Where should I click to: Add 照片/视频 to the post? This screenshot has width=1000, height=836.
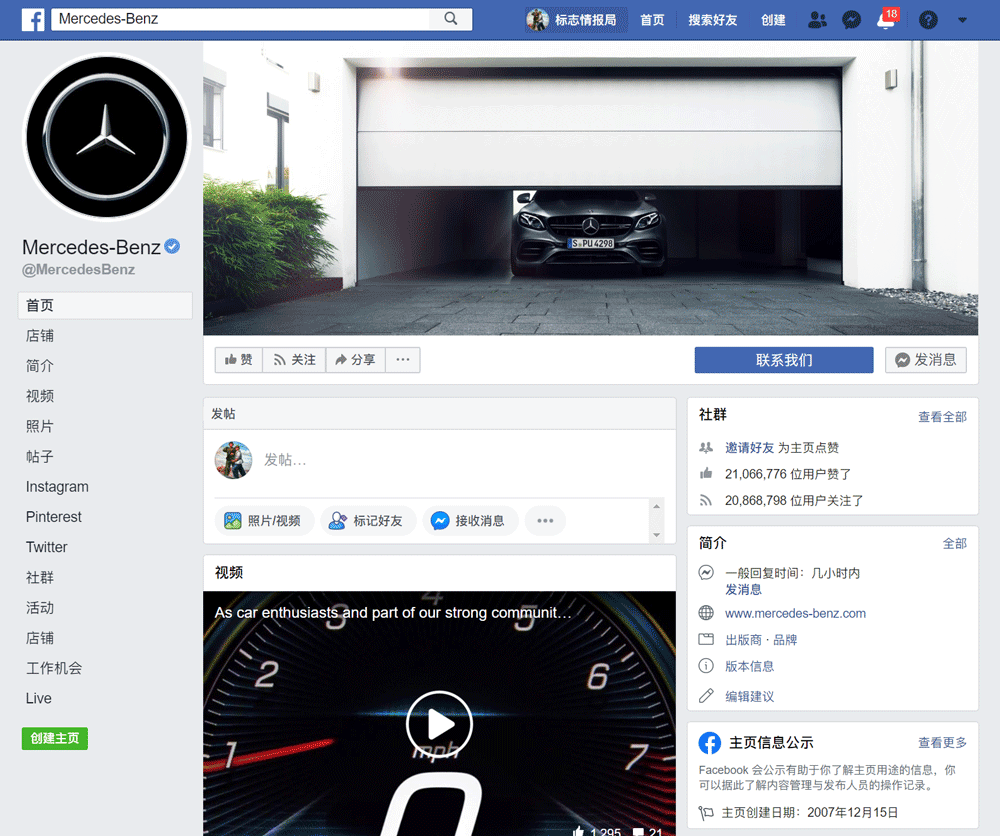coord(264,521)
